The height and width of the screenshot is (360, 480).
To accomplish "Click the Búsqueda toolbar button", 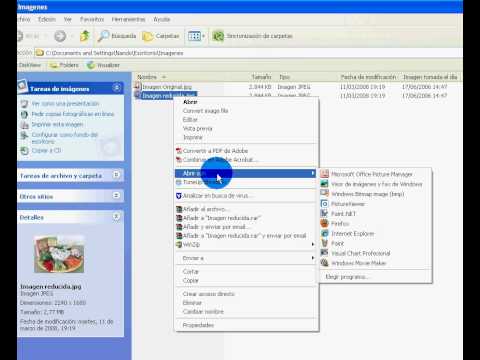I will coord(117,36).
